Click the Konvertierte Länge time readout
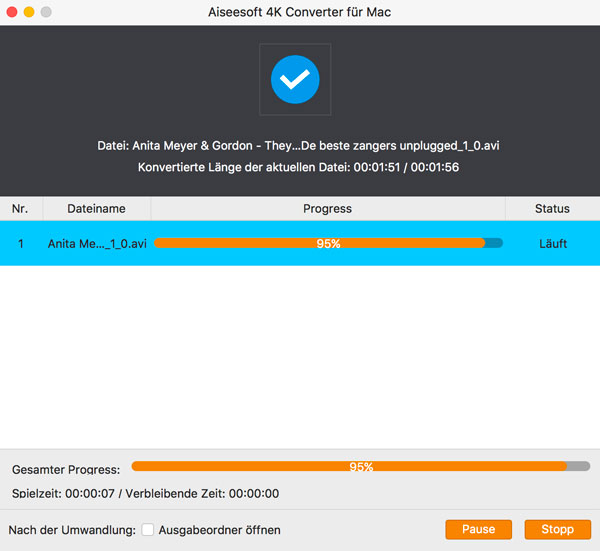The height and width of the screenshot is (551, 600). pyautogui.click(x=299, y=166)
